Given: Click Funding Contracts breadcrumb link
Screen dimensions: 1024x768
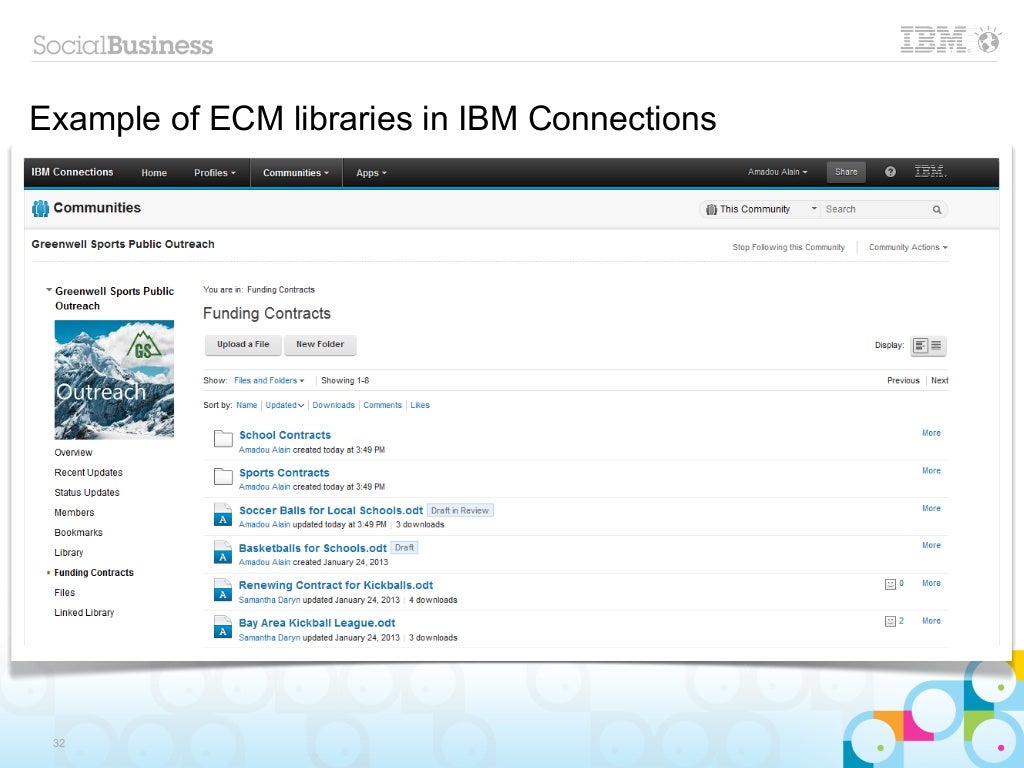Looking at the screenshot, I should click(281, 290).
